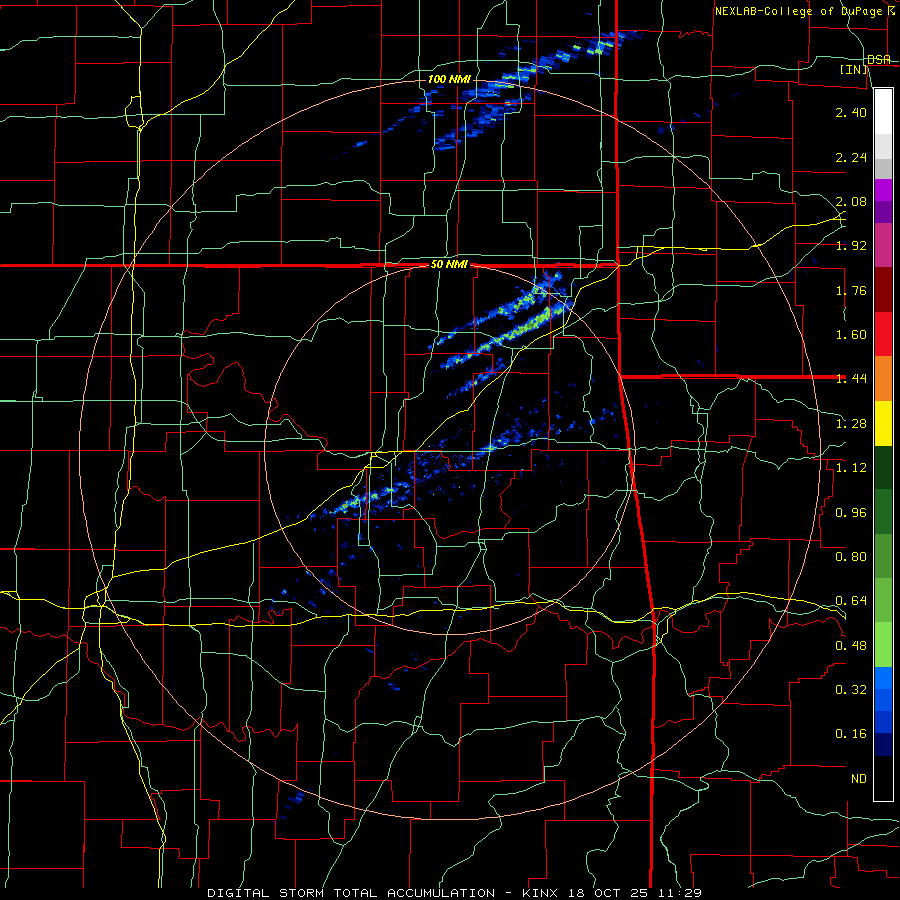
Task: Click the 1.12 legend value
Action: (x=851, y=468)
